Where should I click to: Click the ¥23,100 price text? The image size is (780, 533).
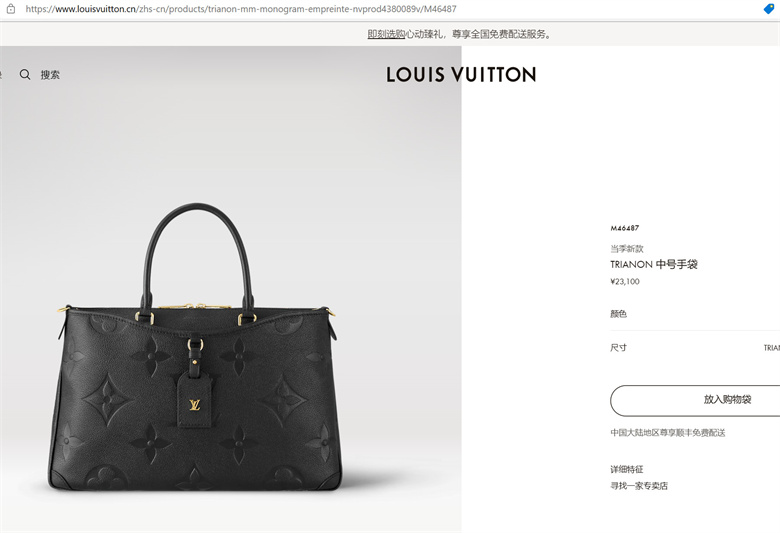(625, 282)
